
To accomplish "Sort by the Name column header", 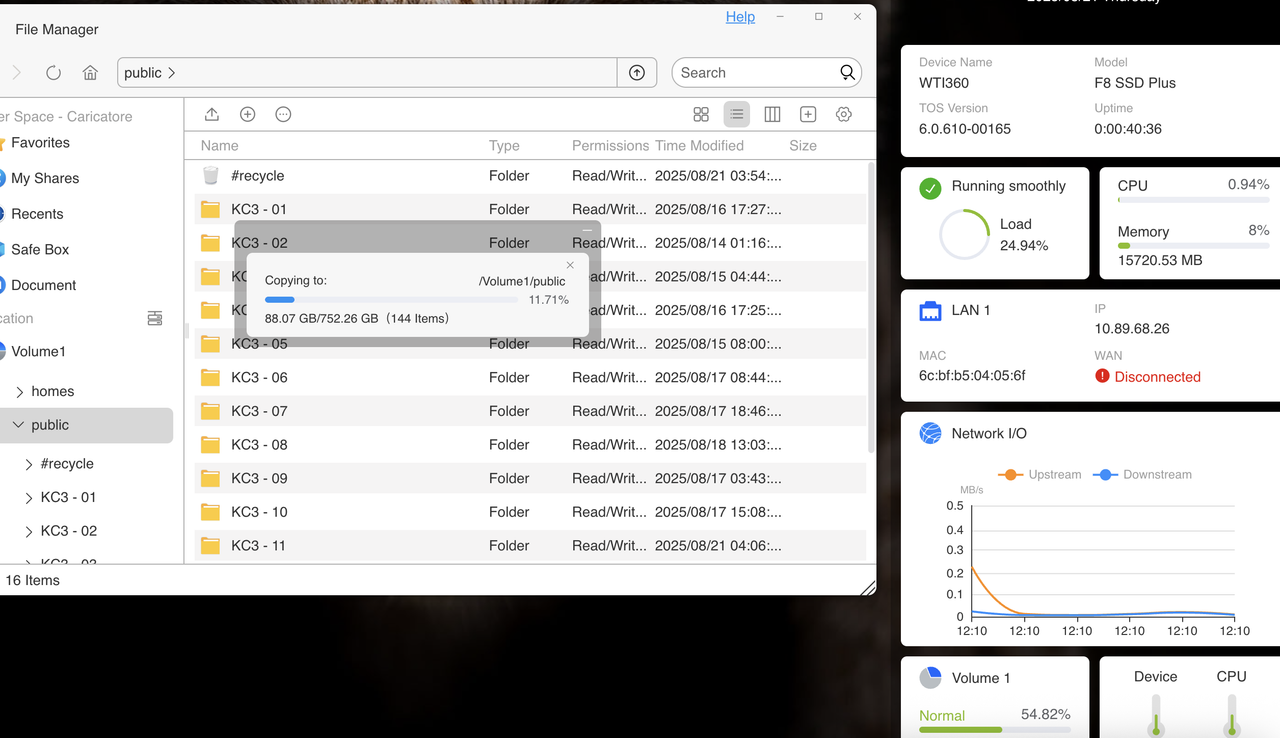I will click(x=220, y=145).
